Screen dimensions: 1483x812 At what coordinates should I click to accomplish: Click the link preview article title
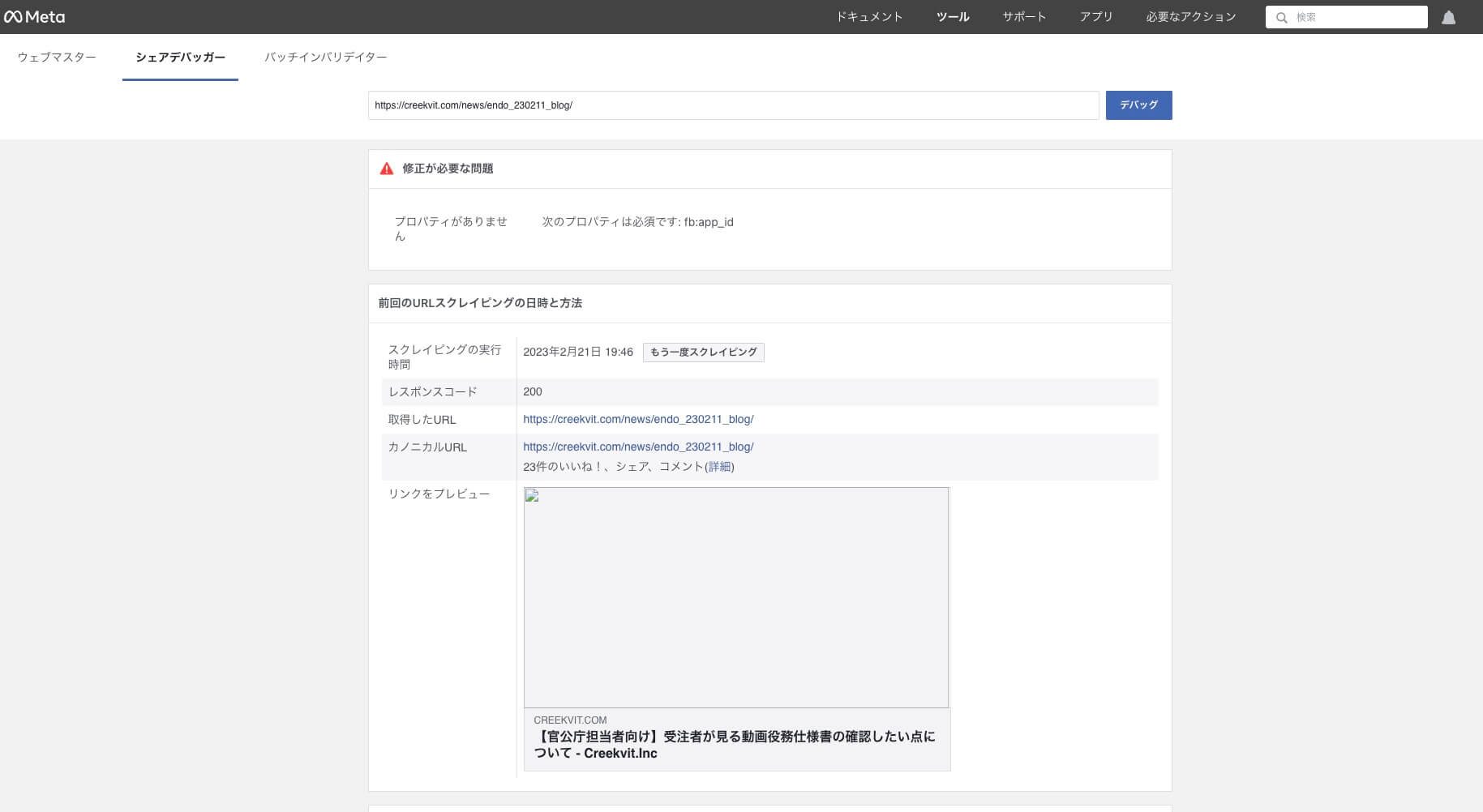pos(734,745)
